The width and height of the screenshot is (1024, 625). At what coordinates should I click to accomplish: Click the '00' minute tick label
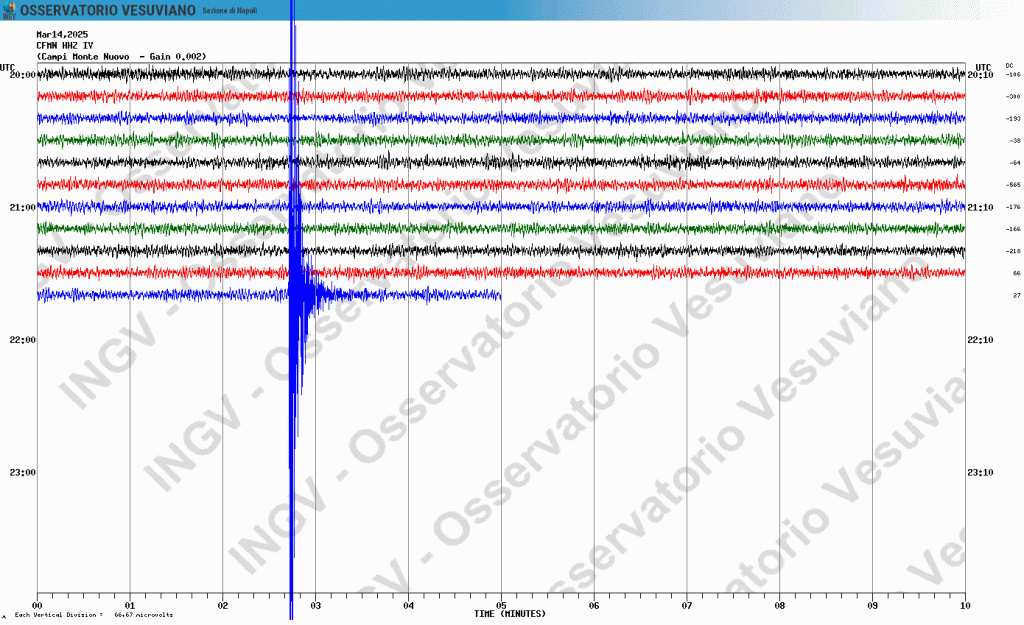click(x=37, y=606)
